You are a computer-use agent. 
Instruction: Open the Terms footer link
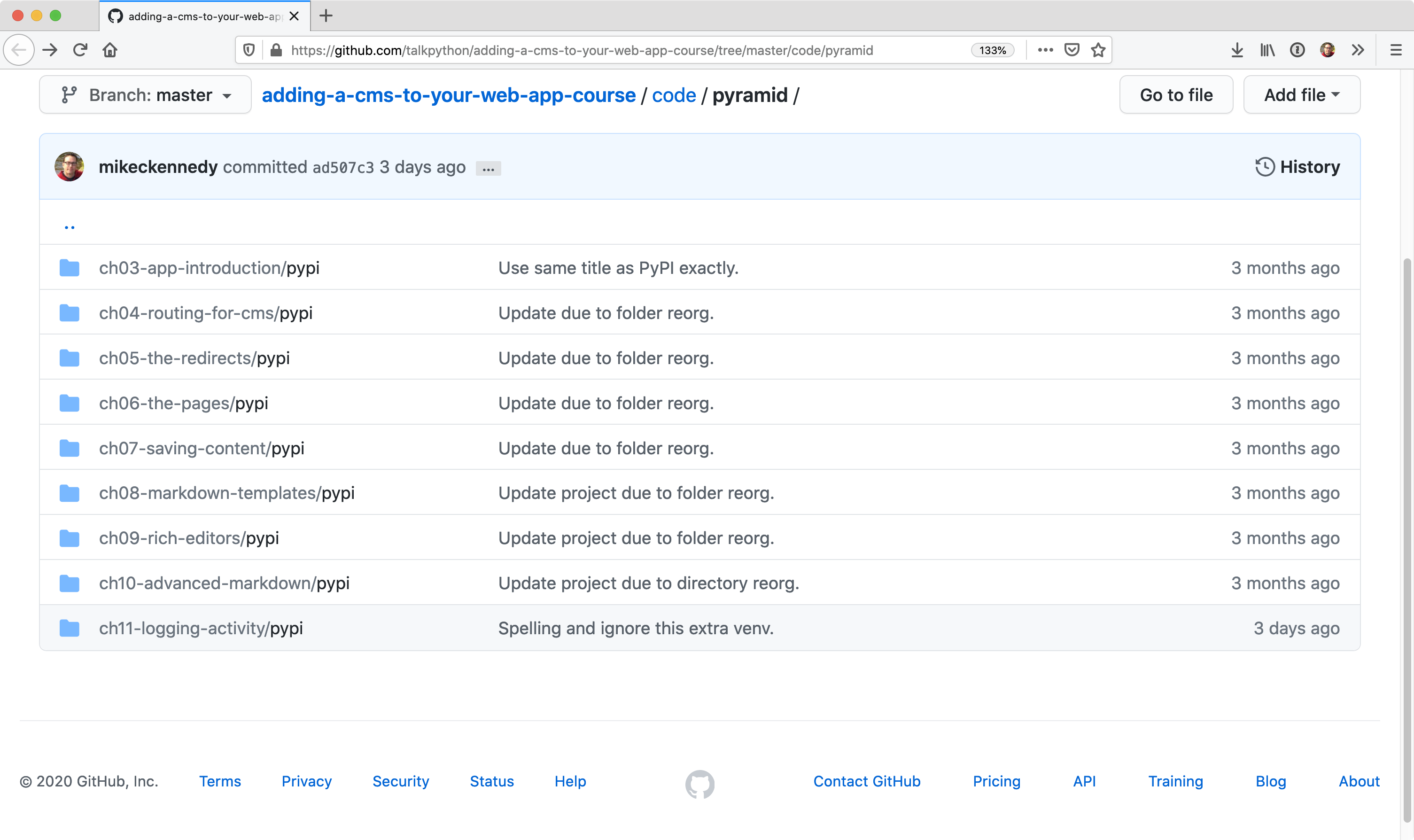(219, 782)
